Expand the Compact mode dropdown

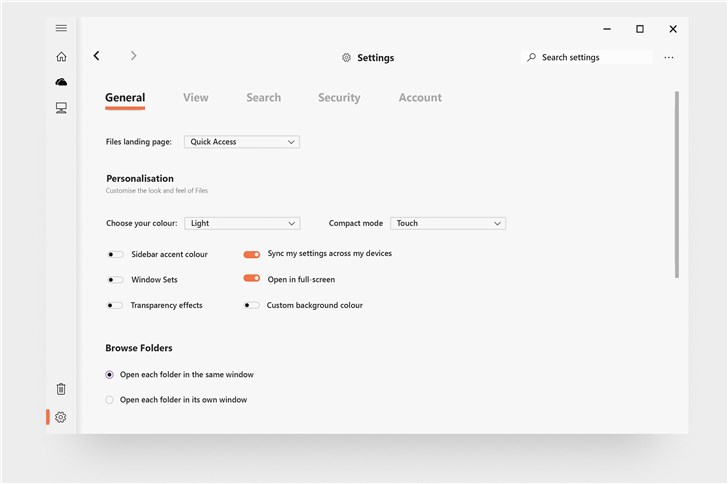[x=447, y=223]
